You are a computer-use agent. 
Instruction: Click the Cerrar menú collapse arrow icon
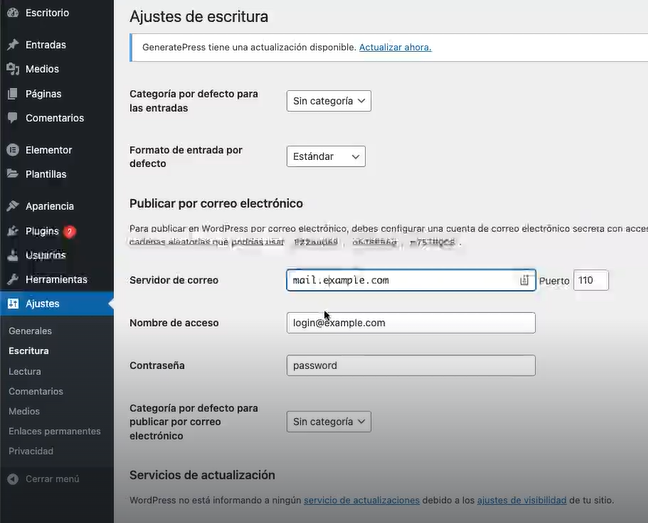click(13, 479)
